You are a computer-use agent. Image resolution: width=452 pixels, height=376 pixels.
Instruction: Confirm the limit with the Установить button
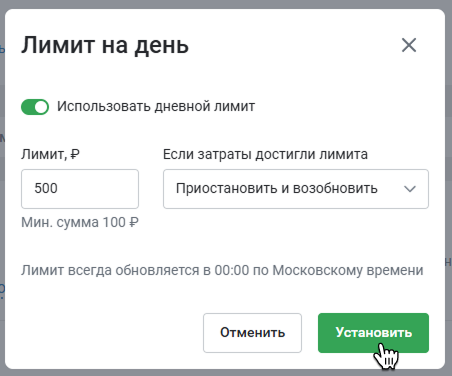point(373,333)
